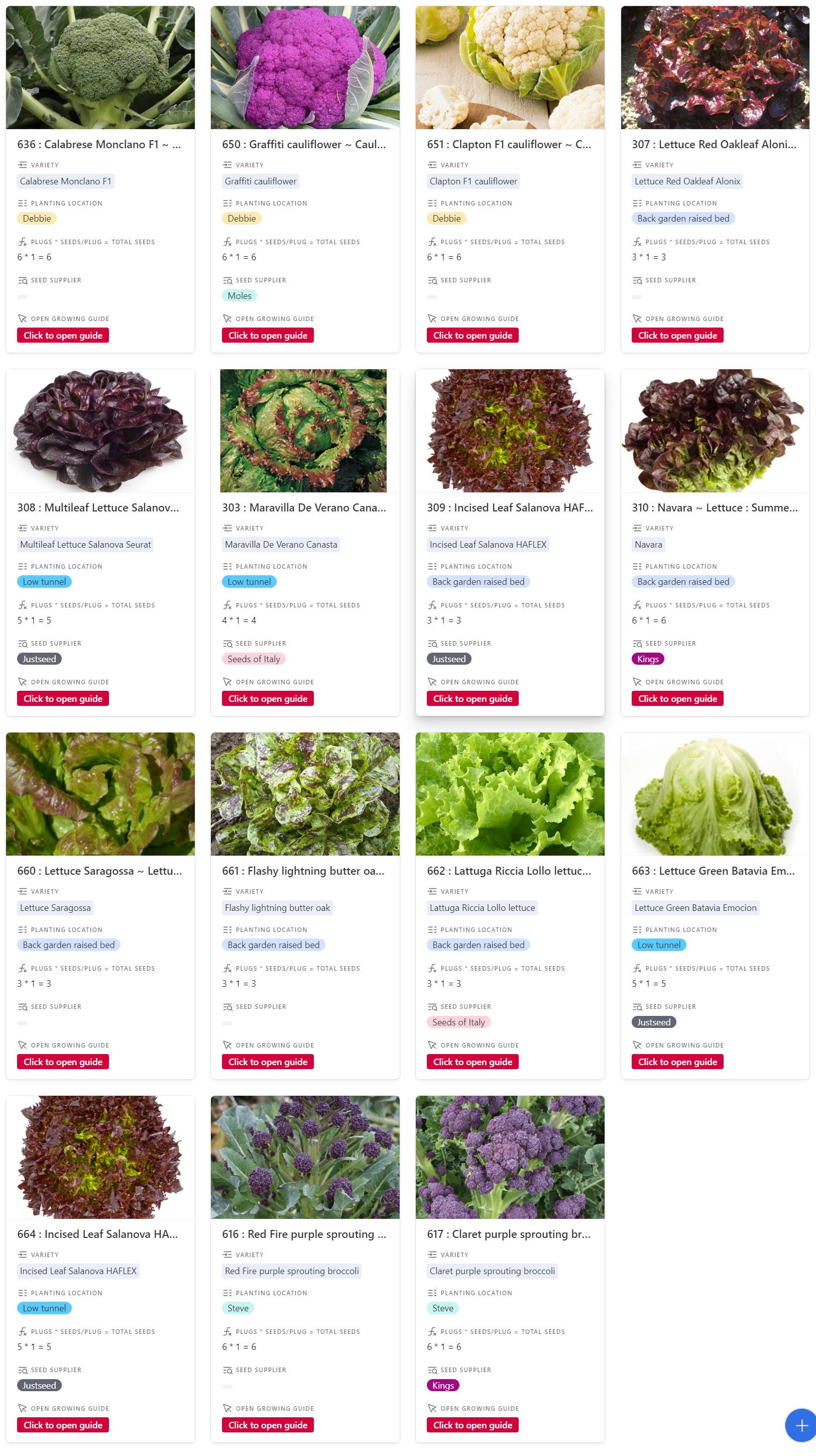Click the blue plus add-record button
Screen dimensions: 816x1456
pos(801,1425)
